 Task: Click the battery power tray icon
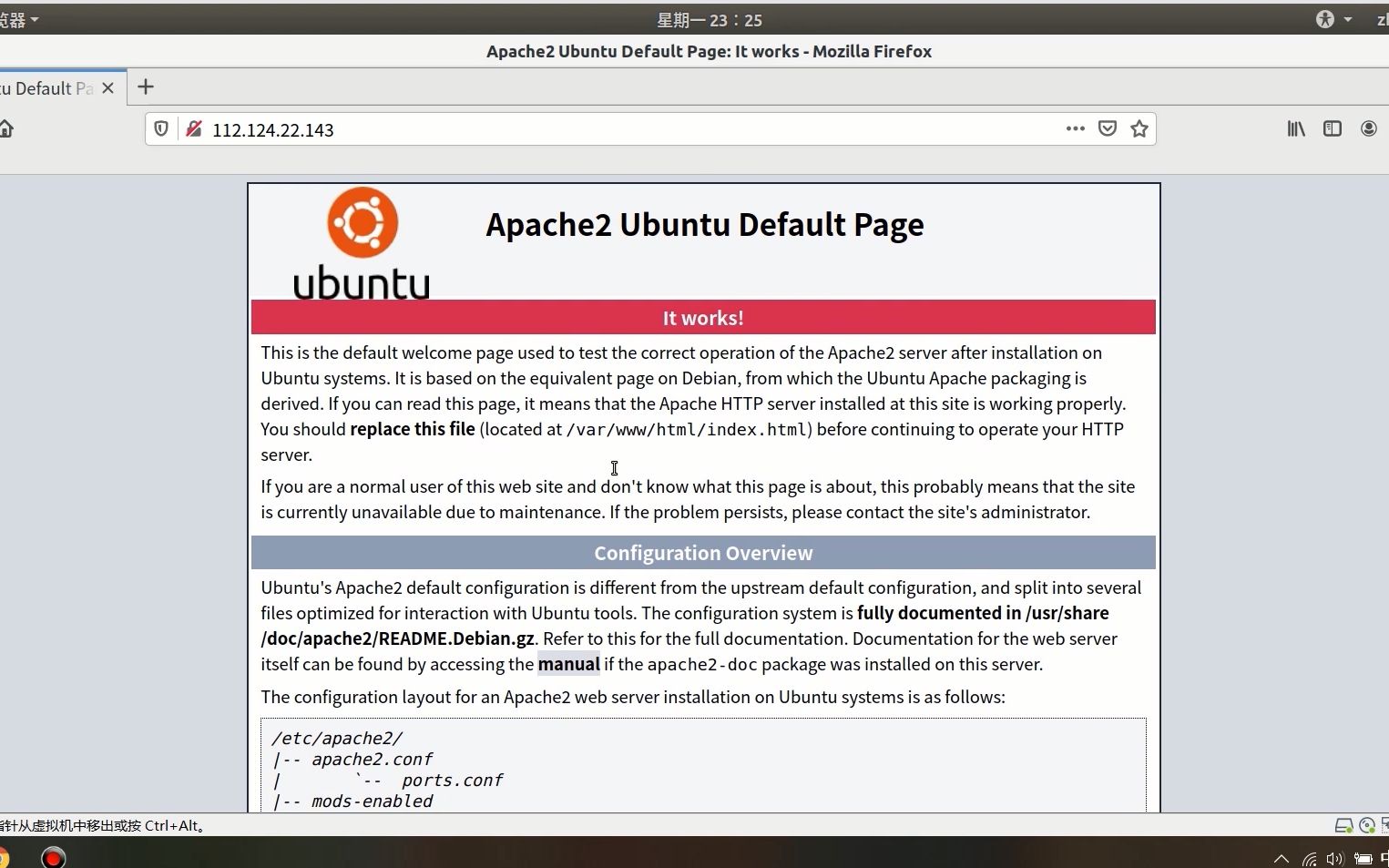point(1363,858)
